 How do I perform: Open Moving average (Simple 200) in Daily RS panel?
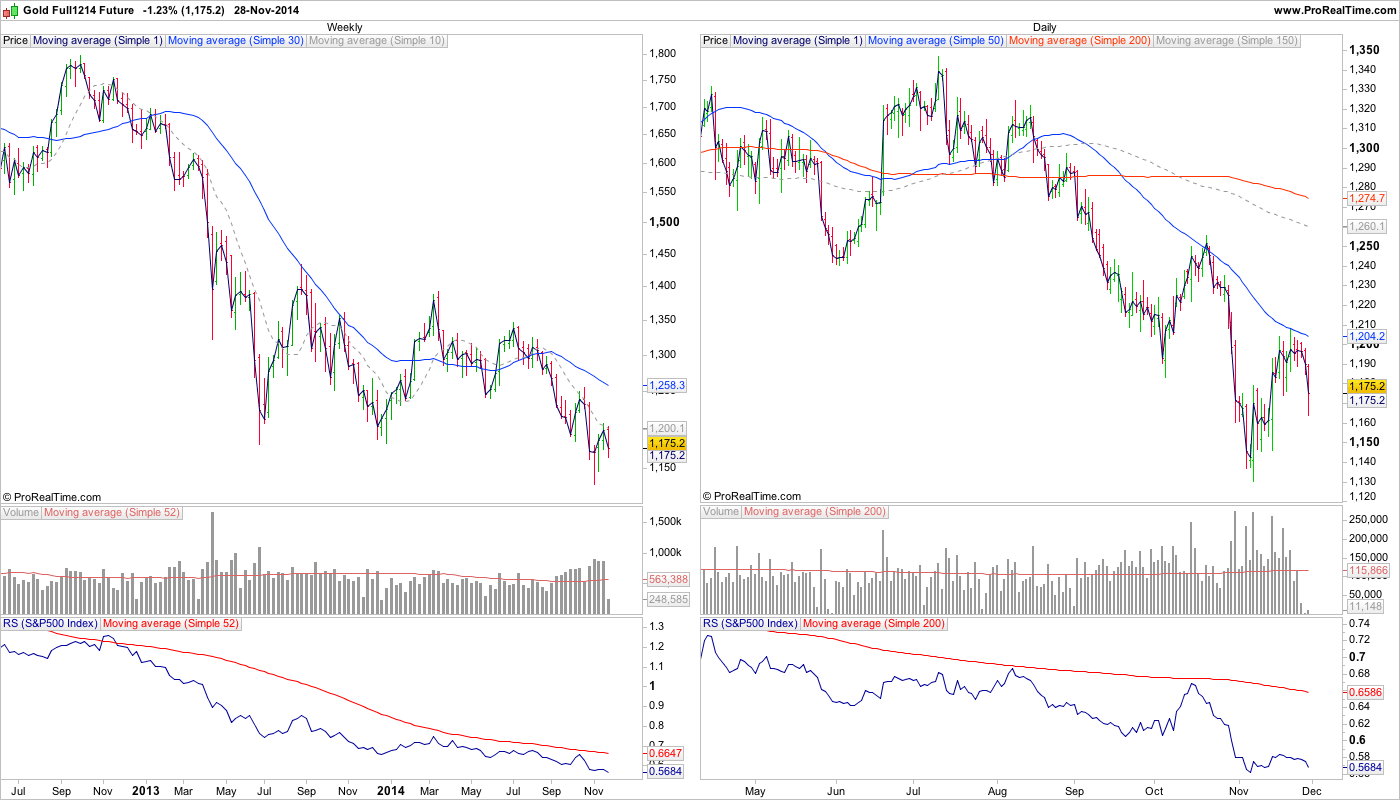tap(872, 624)
